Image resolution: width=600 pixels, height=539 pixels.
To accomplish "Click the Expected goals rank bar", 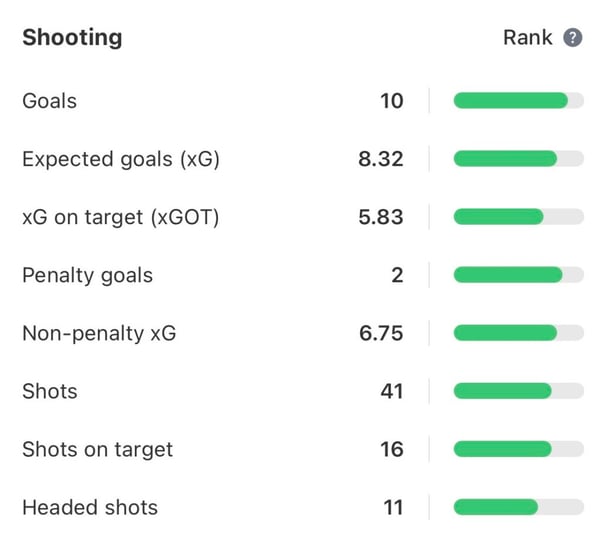I will coord(518,159).
